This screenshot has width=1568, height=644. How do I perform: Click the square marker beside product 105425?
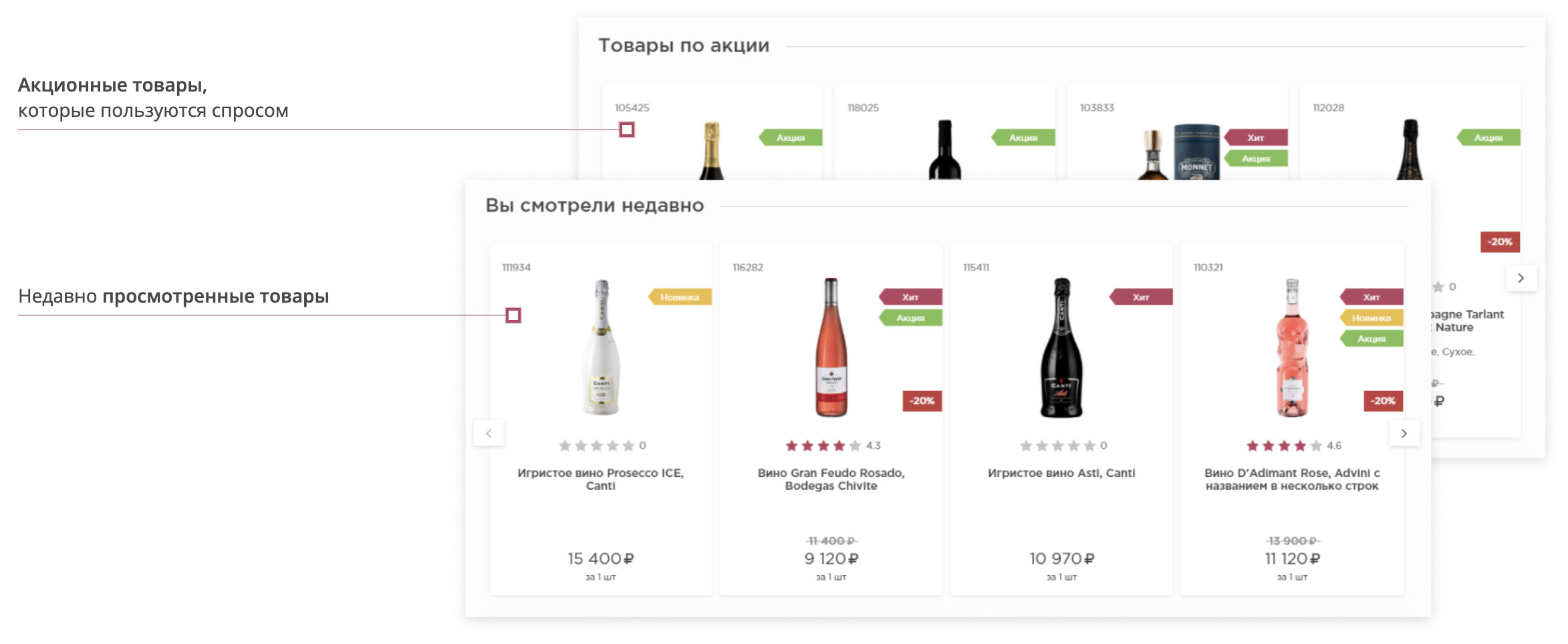pos(626,130)
